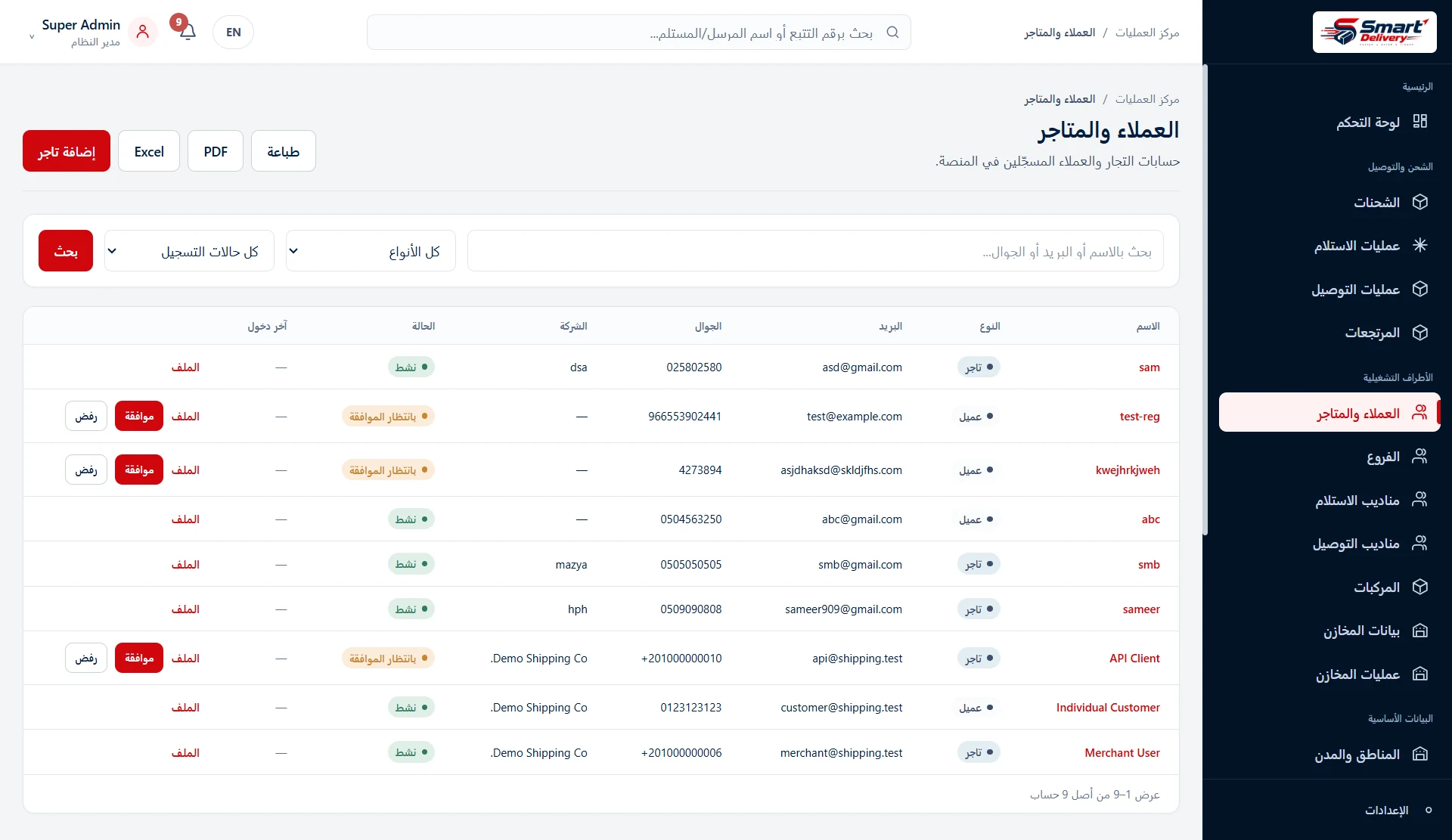The height and width of the screenshot is (840, 1452).
Task: Click the warehouse icon beside عمليات المخازن
Action: 1419,674
